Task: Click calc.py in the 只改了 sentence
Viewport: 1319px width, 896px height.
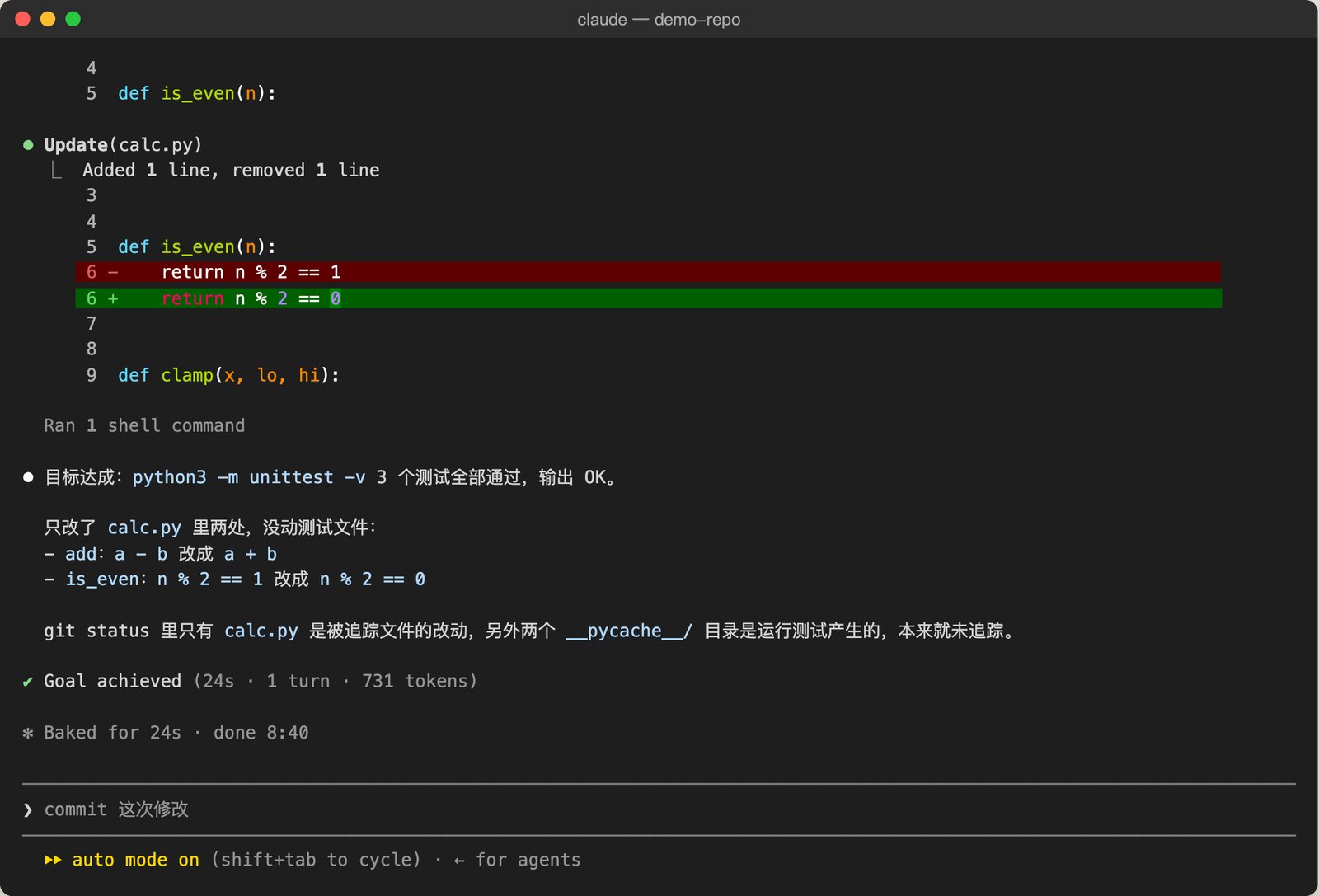Action: pyautogui.click(x=144, y=528)
